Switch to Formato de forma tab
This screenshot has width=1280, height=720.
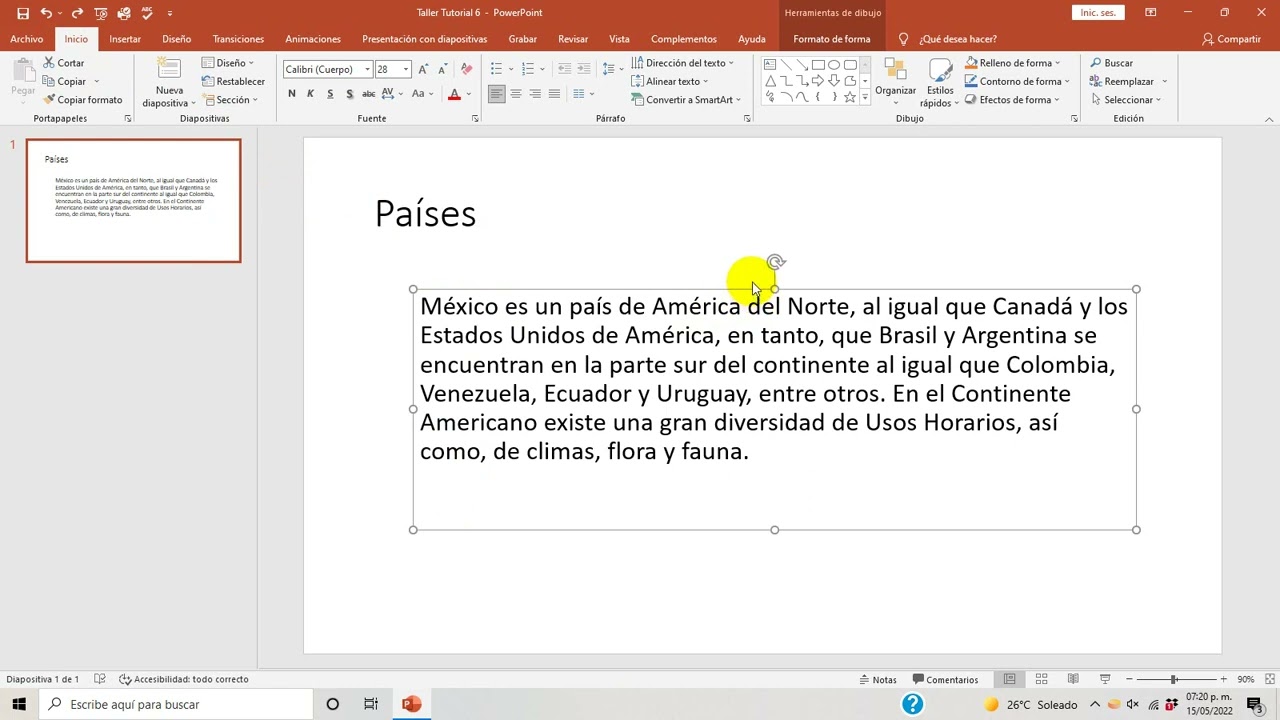pyautogui.click(x=831, y=39)
